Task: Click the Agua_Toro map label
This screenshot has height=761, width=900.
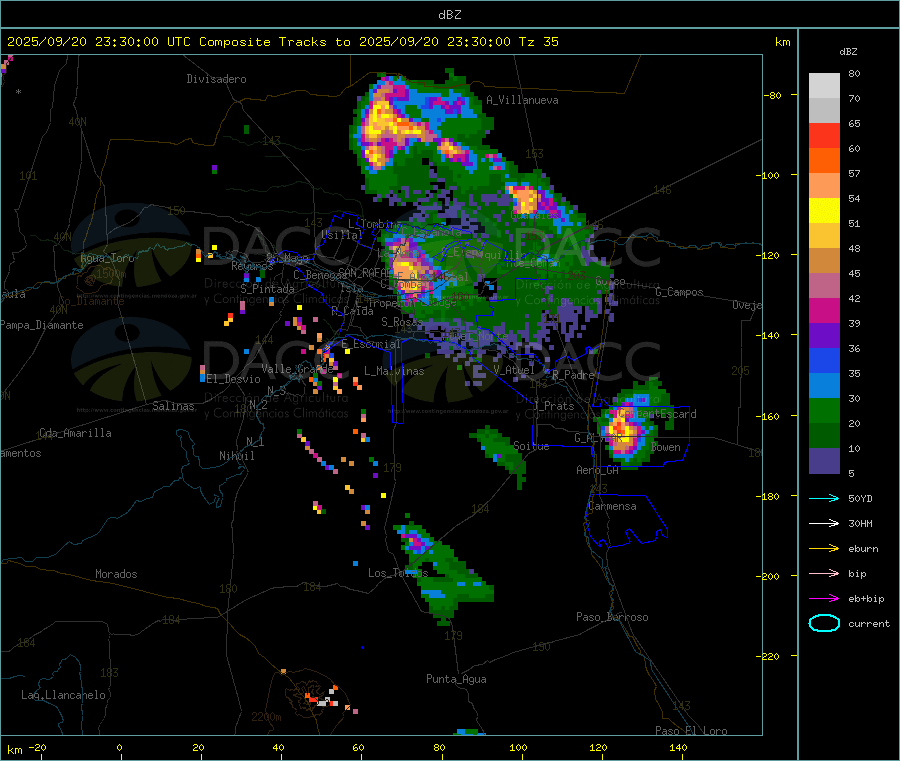Action: tap(107, 258)
